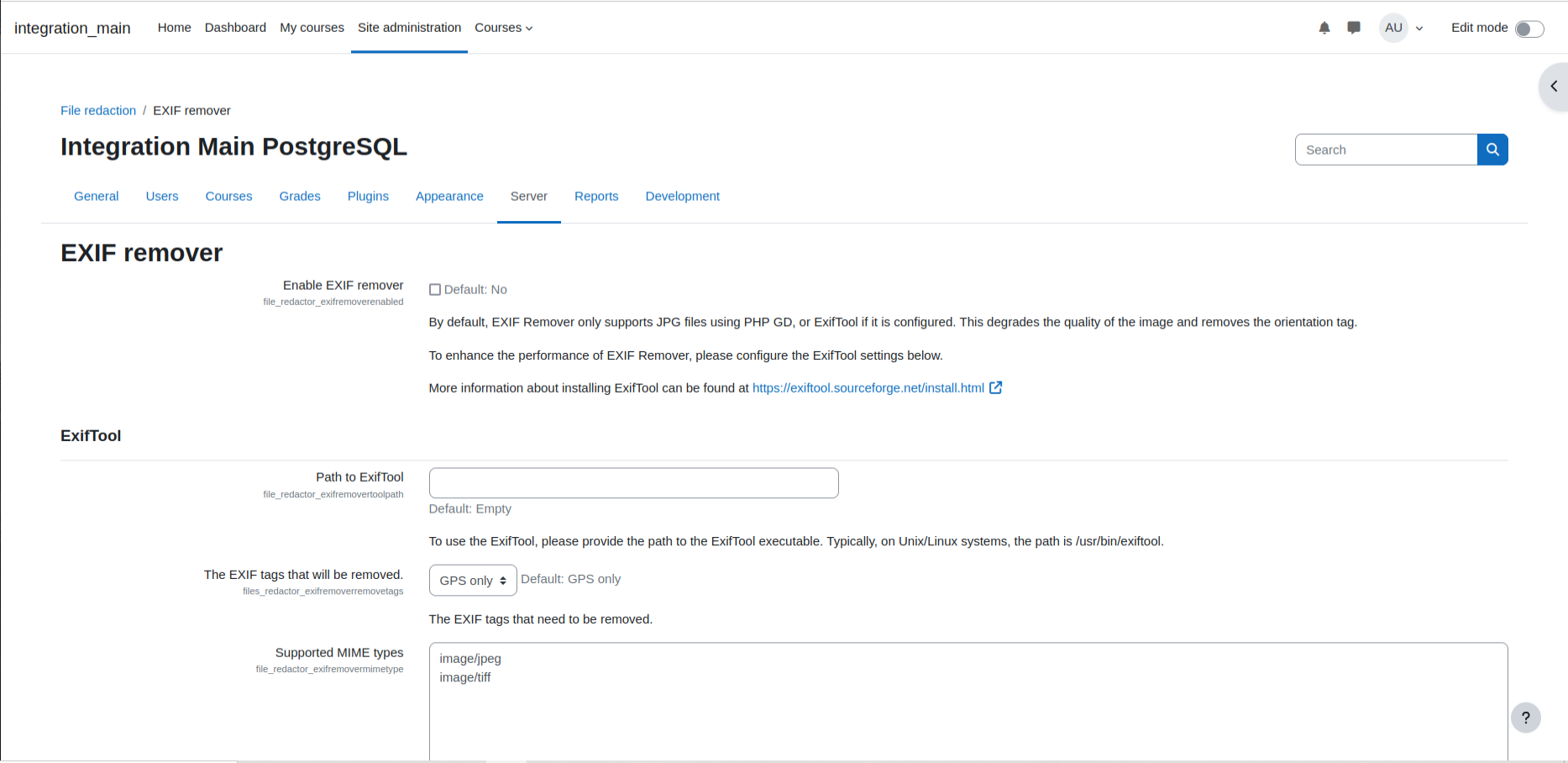Image resolution: width=1568 pixels, height=763 pixels.
Task: Switch to the Appearance tab
Action: [x=449, y=196]
